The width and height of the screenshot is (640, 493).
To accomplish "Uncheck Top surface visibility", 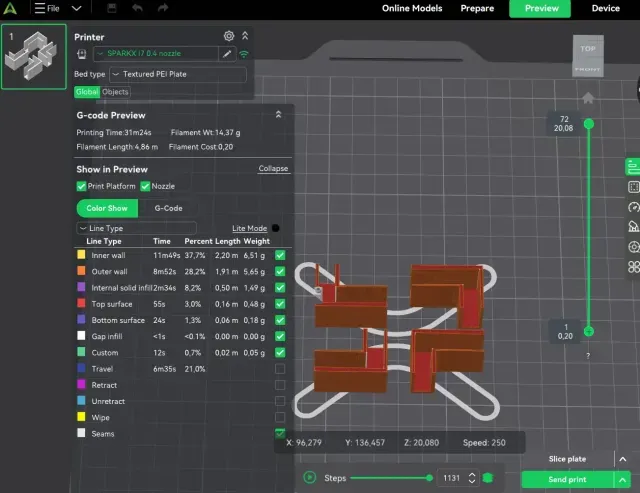I will tap(280, 304).
